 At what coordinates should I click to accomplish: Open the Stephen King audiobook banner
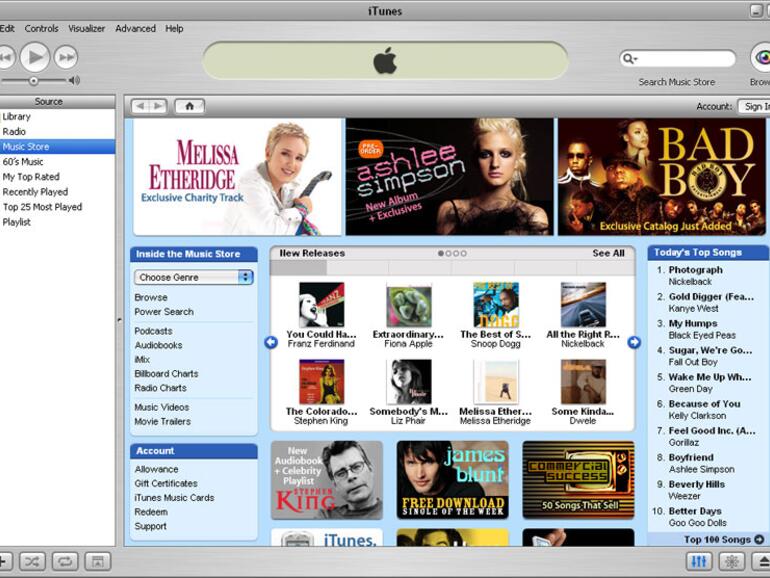point(327,480)
